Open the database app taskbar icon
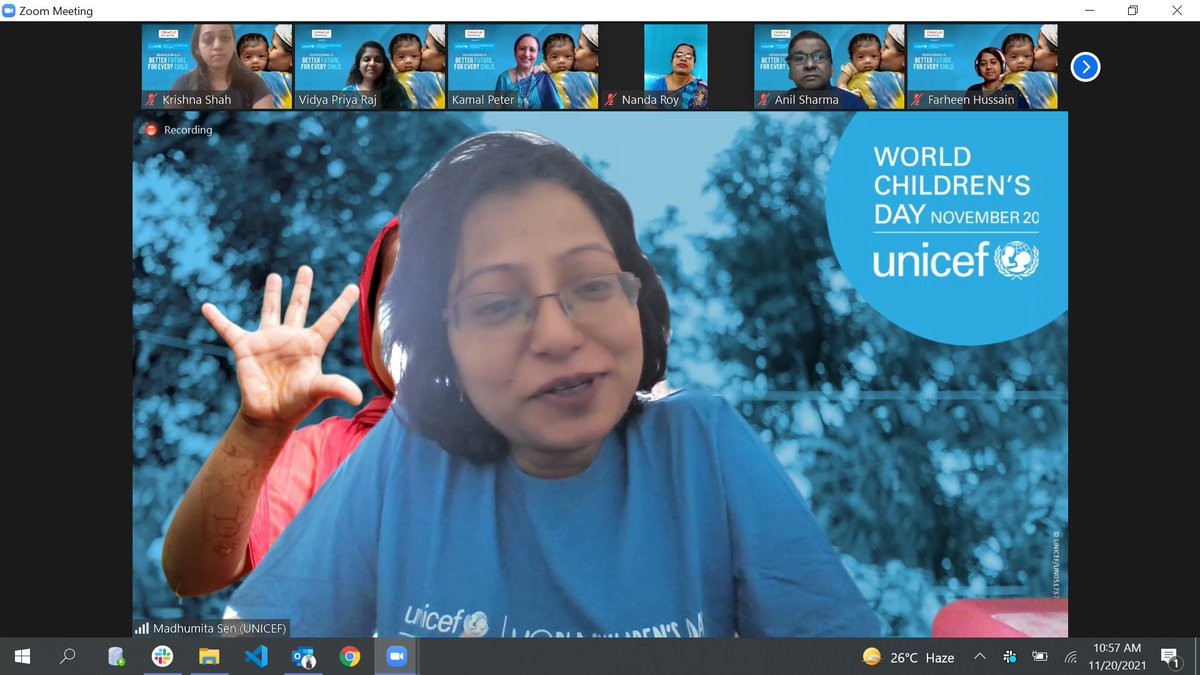Screen dimensions: 1200x675 point(116,657)
